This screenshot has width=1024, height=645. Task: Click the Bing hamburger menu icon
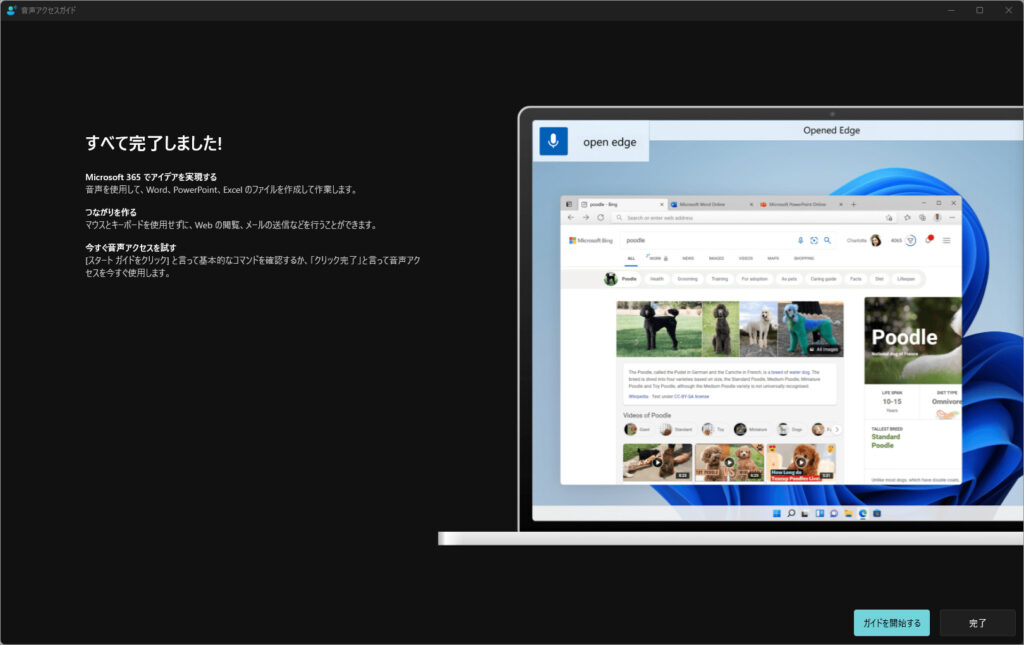(946, 240)
